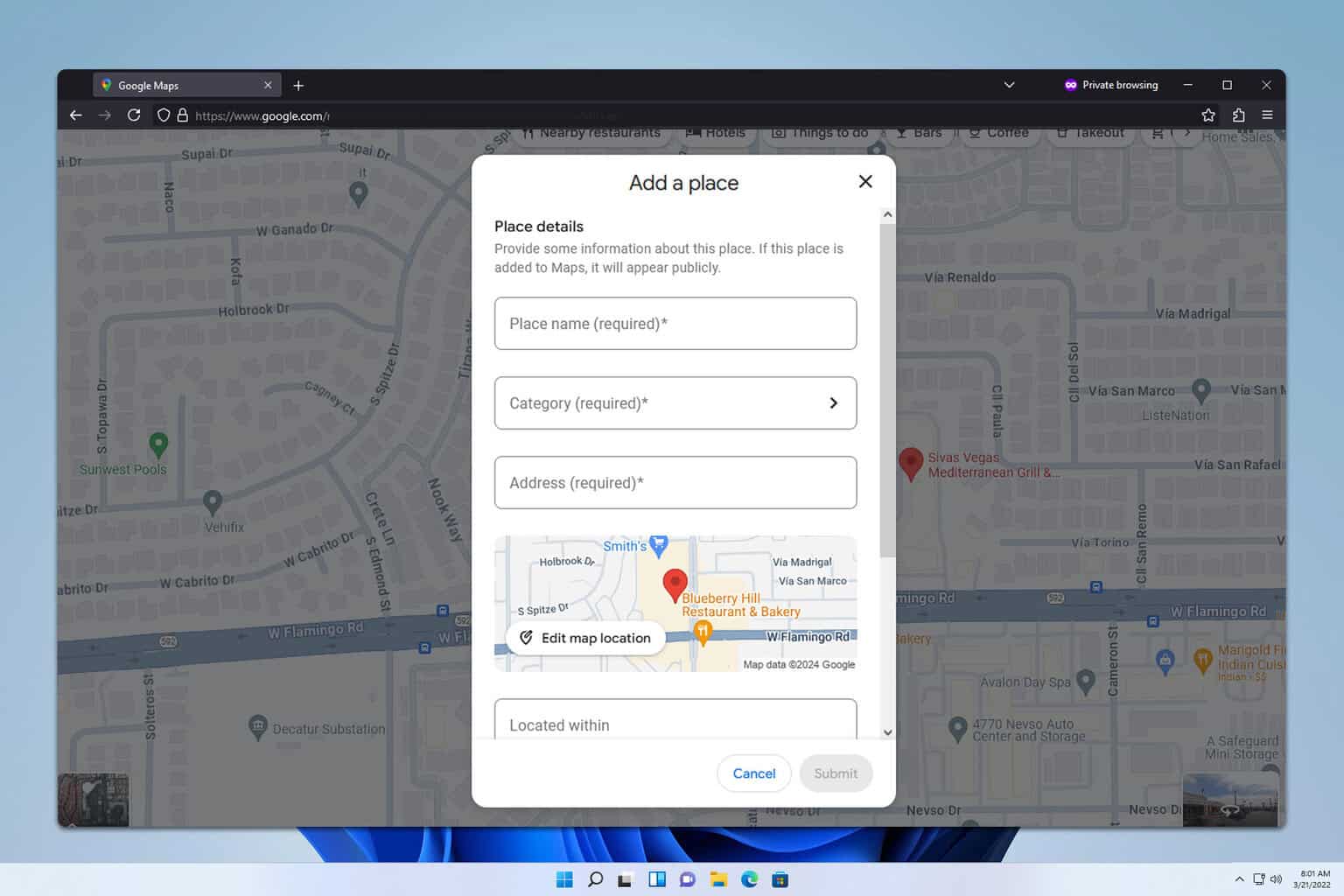
Task: Show hidden system tray icons
Action: [1239, 879]
